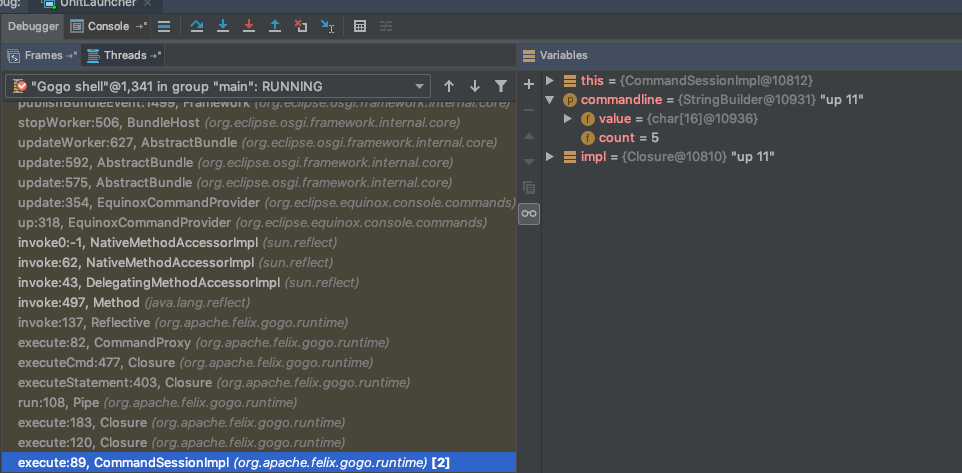Click the red Force Step Into icon

click(248, 27)
